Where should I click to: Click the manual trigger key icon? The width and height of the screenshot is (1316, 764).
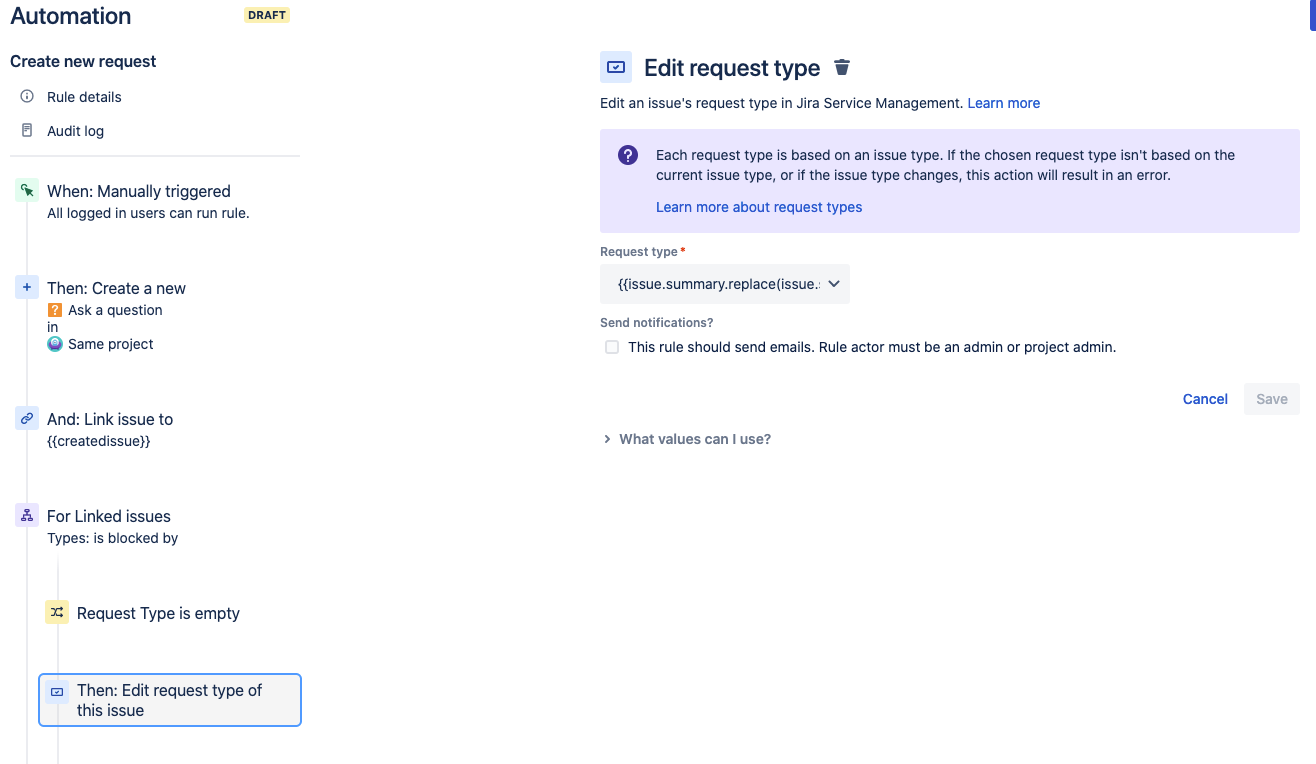point(26,189)
